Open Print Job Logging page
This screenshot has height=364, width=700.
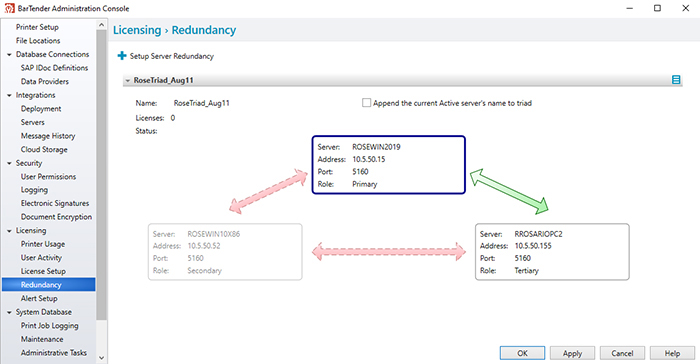[50, 326]
